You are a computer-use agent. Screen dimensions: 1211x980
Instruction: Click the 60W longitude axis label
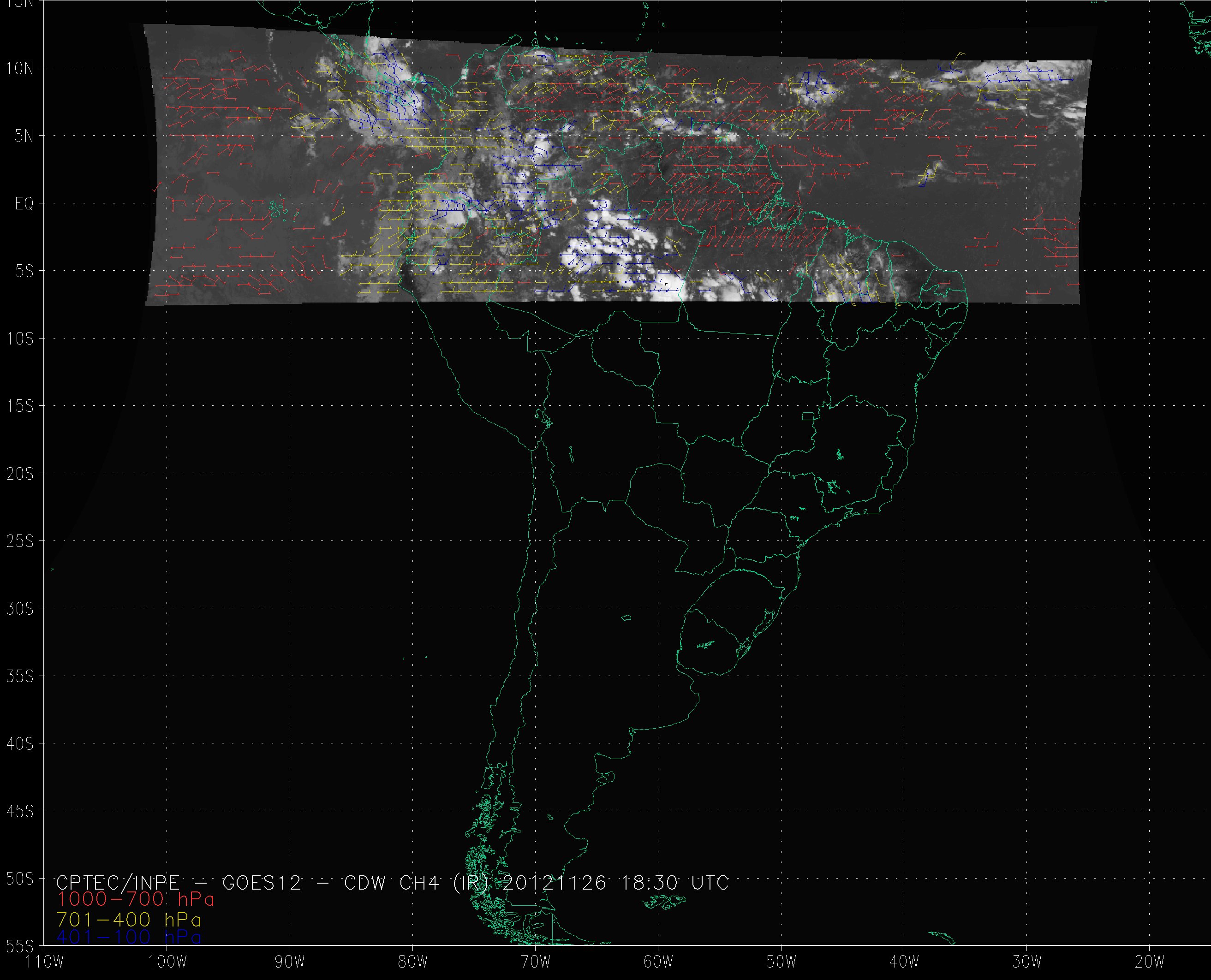[x=658, y=962]
